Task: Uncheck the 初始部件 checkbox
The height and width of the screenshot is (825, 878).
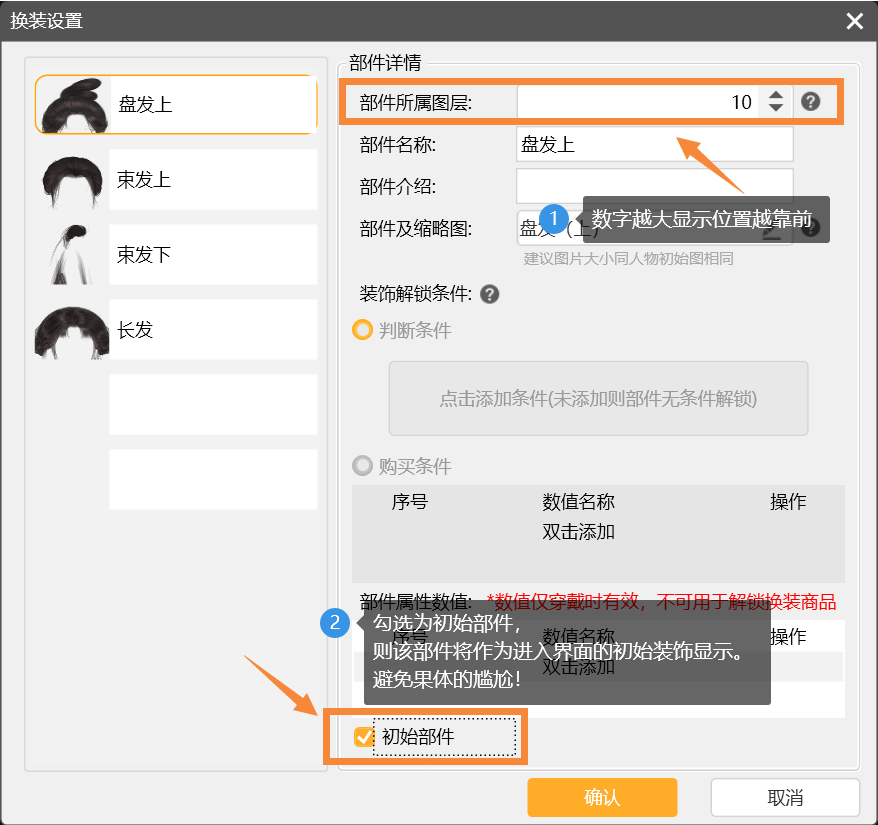Action: click(x=364, y=738)
